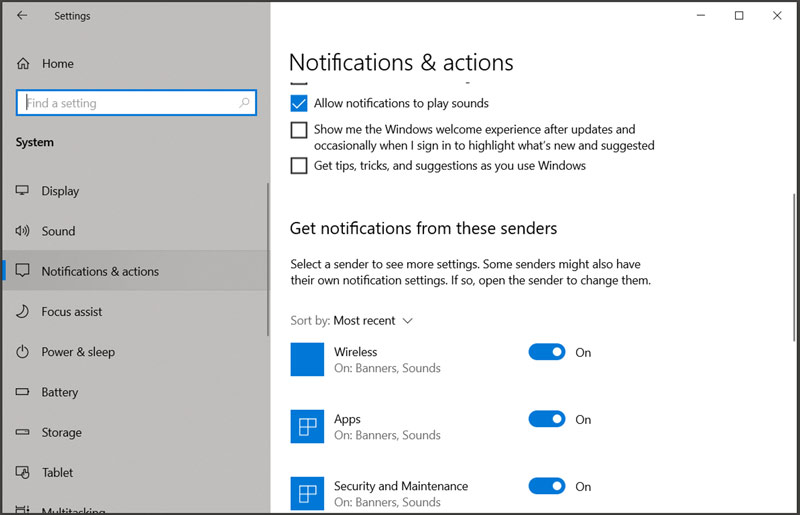Open Focus assist settings
The height and width of the screenshot is (515, 800).
point(71,311)
